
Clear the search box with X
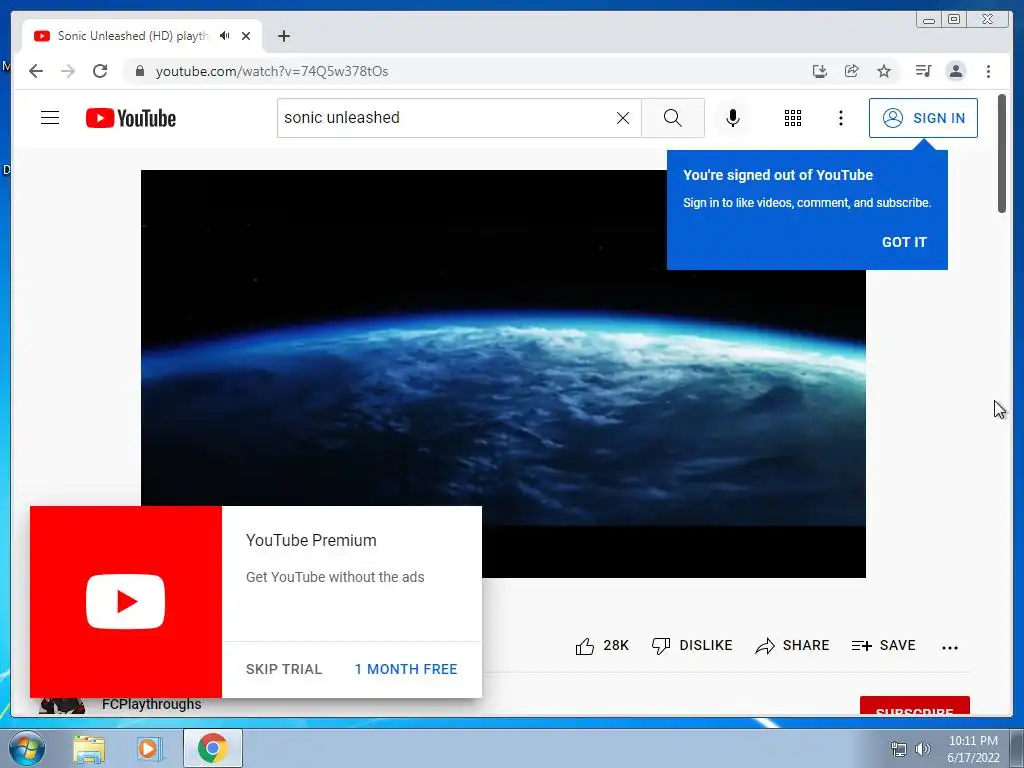click(623, 118)
